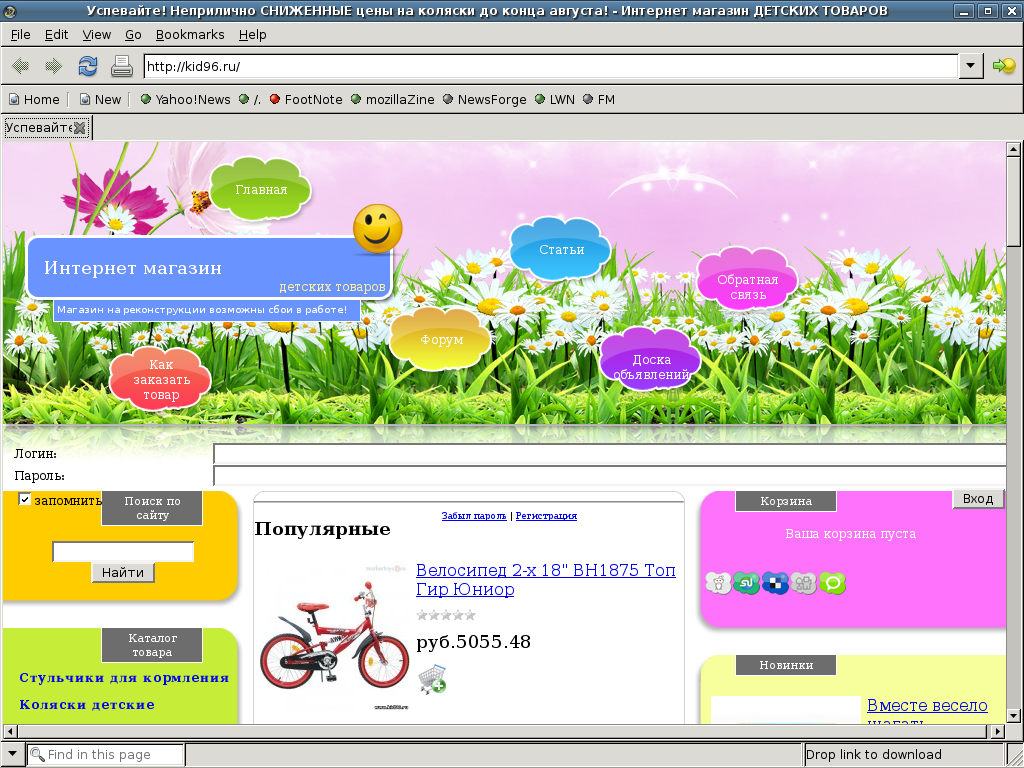1024x768 pixels.
Task: Open the View menu
Action: pyautogui.click(x=97, y=35)
